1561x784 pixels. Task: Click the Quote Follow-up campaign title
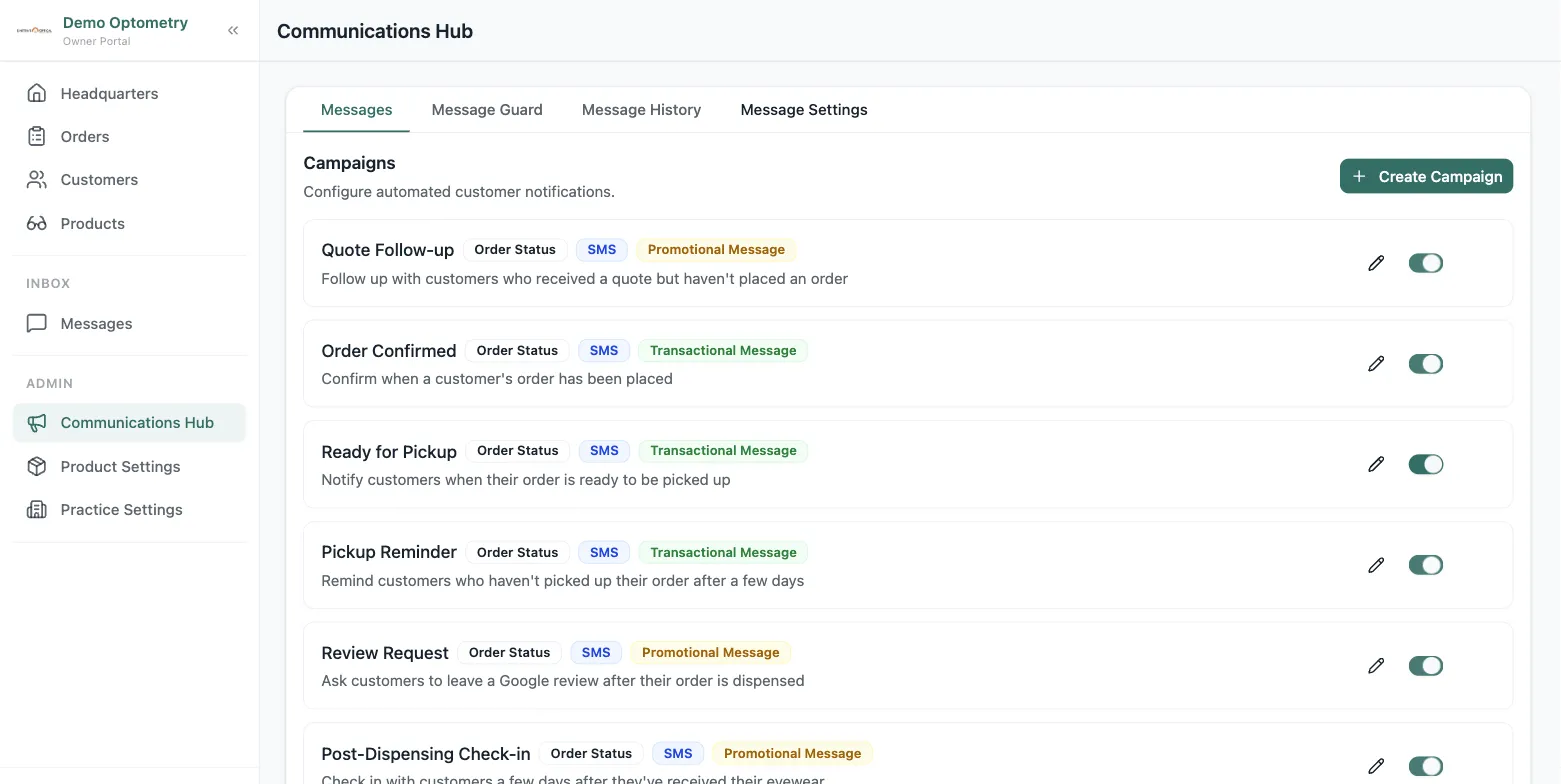(x=388, y=250)
